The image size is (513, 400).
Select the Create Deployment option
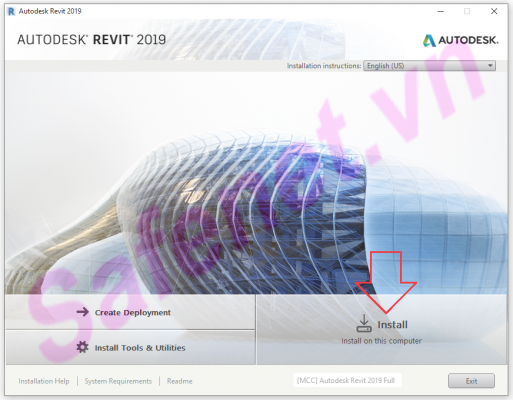click(x=130, y=312)
